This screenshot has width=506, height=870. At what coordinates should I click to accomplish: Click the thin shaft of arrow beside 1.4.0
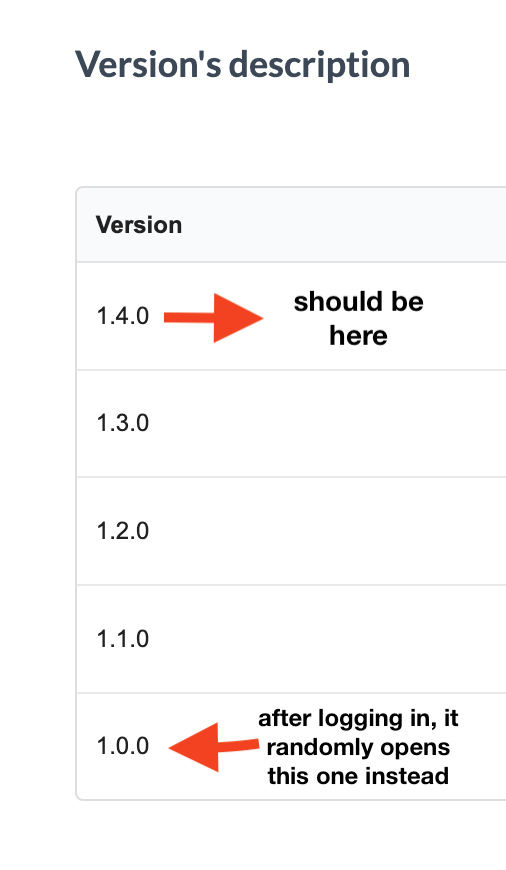pos(189,317)
